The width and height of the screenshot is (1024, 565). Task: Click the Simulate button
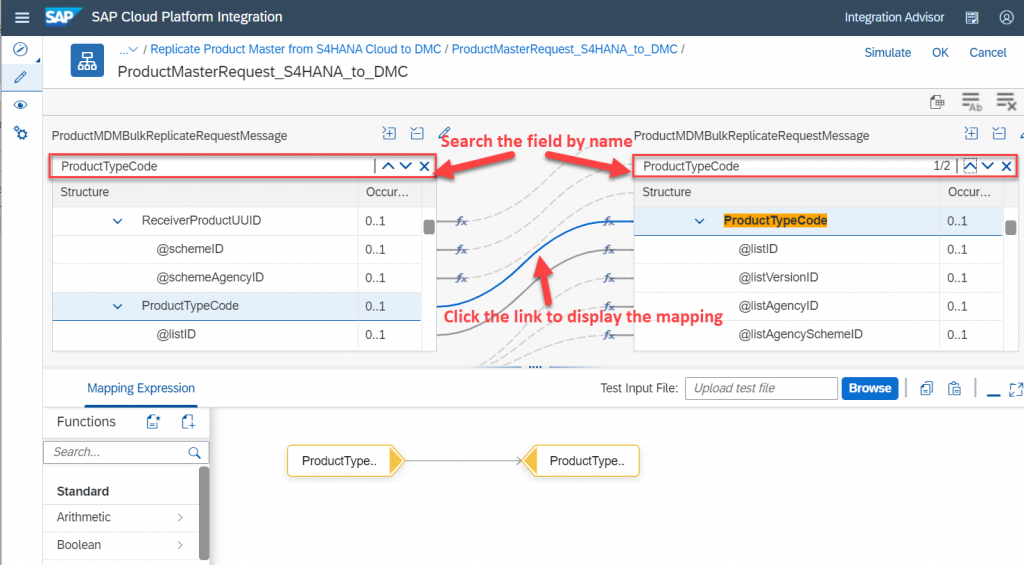[x=888, y=53]
